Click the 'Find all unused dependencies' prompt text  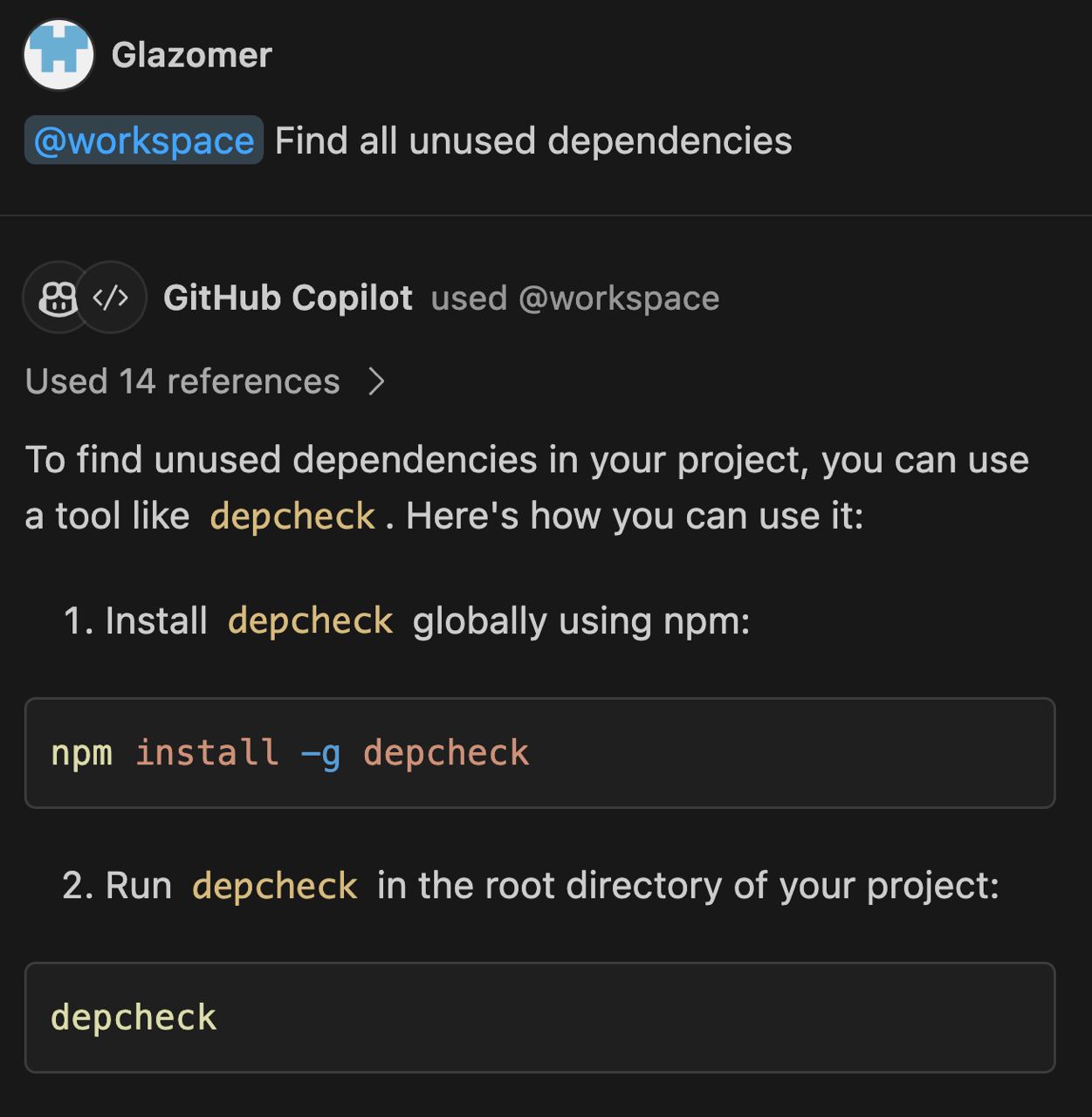[x=533, y=140]
